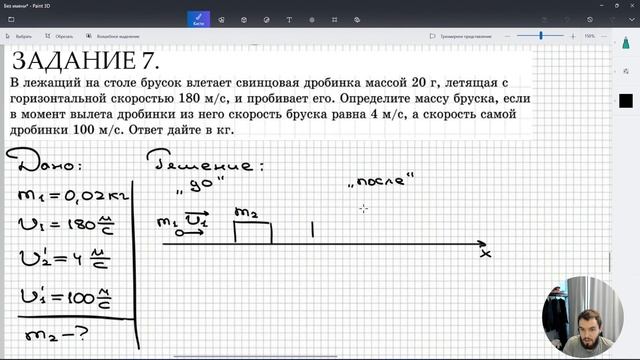This screenshot has width=640, height=360.
Task: Click the zoom out minus button
Action: 507,36
